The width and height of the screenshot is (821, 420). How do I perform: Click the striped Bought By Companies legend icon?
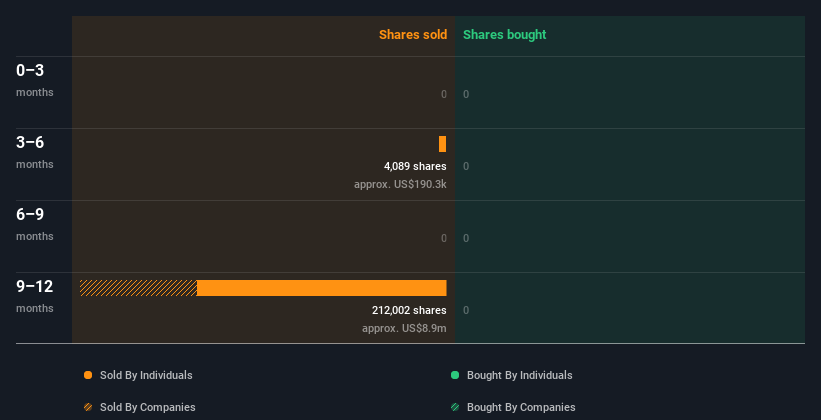point(455,407)
